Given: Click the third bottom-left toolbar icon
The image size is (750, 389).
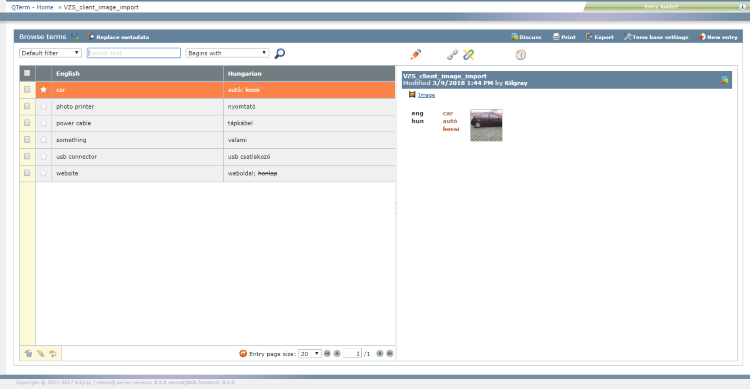Looking at the screenshot, I should coord(53,354).
